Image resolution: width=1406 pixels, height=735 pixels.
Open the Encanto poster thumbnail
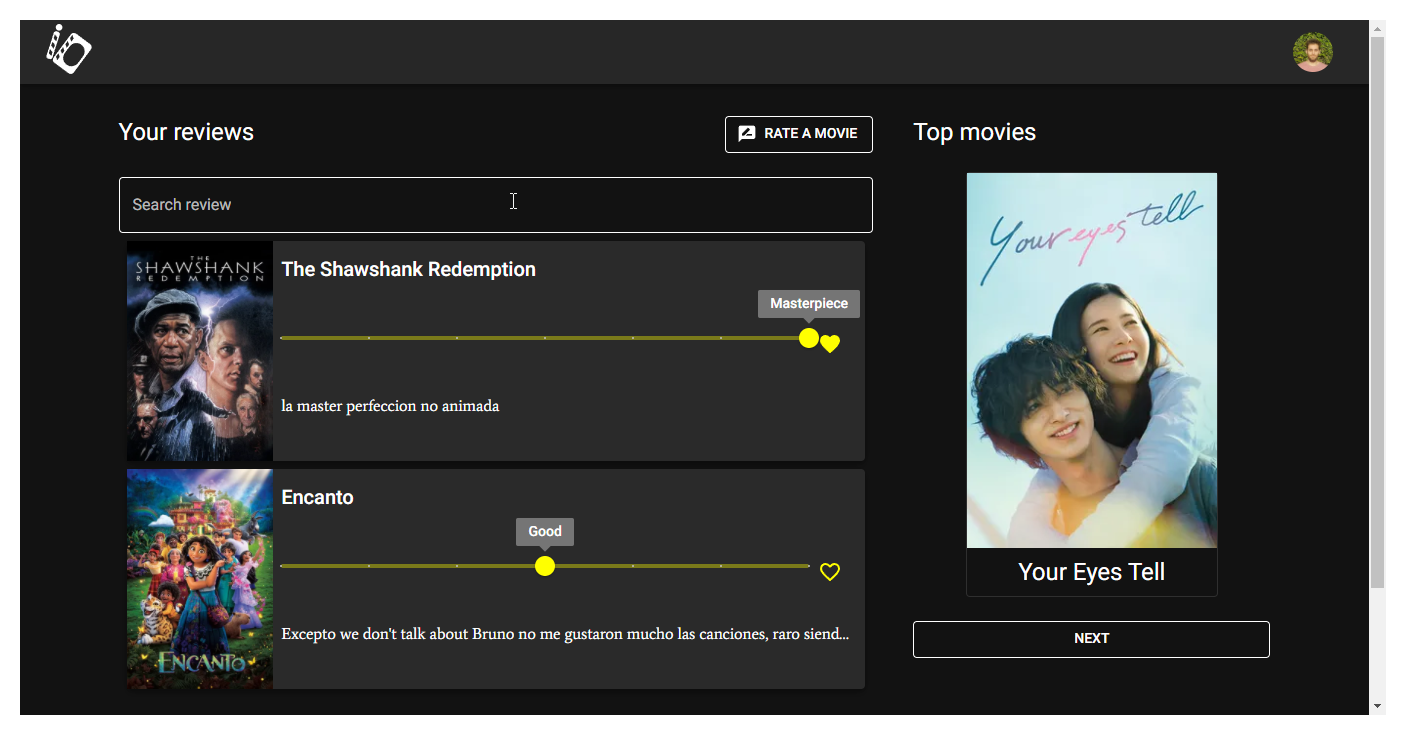click(200, 579)
